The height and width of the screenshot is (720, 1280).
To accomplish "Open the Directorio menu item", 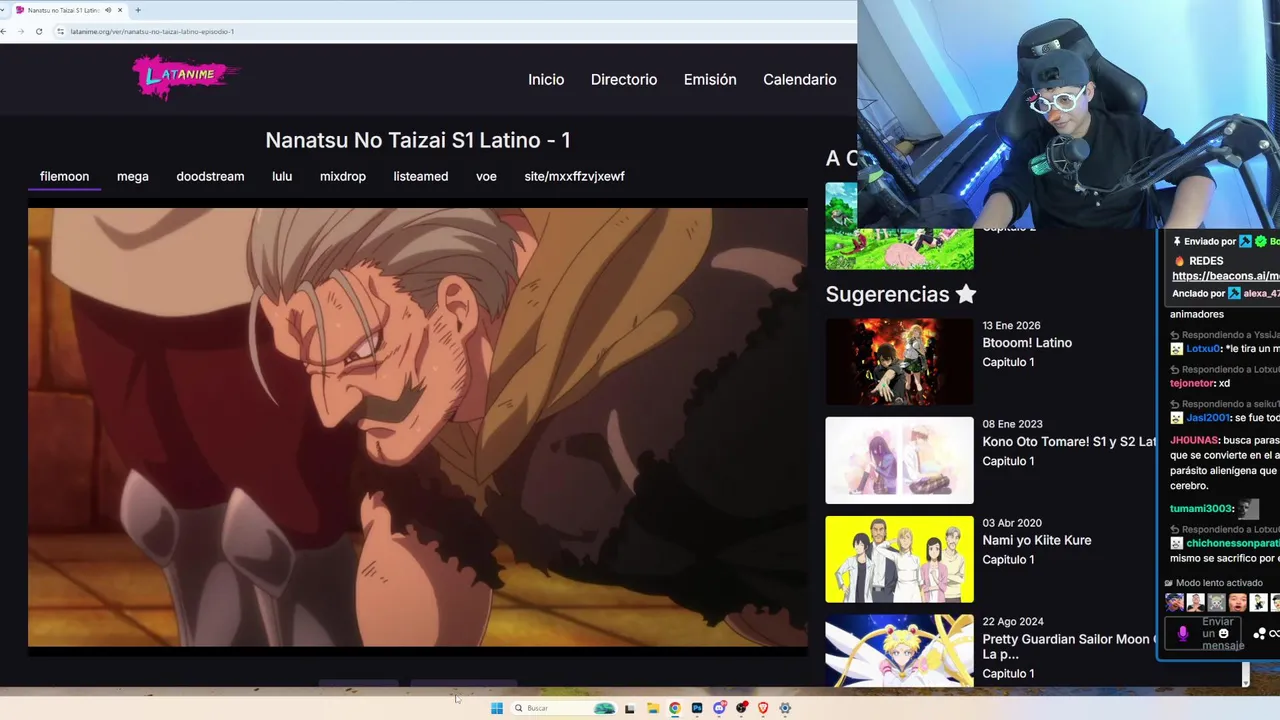I will coord(624,80).
